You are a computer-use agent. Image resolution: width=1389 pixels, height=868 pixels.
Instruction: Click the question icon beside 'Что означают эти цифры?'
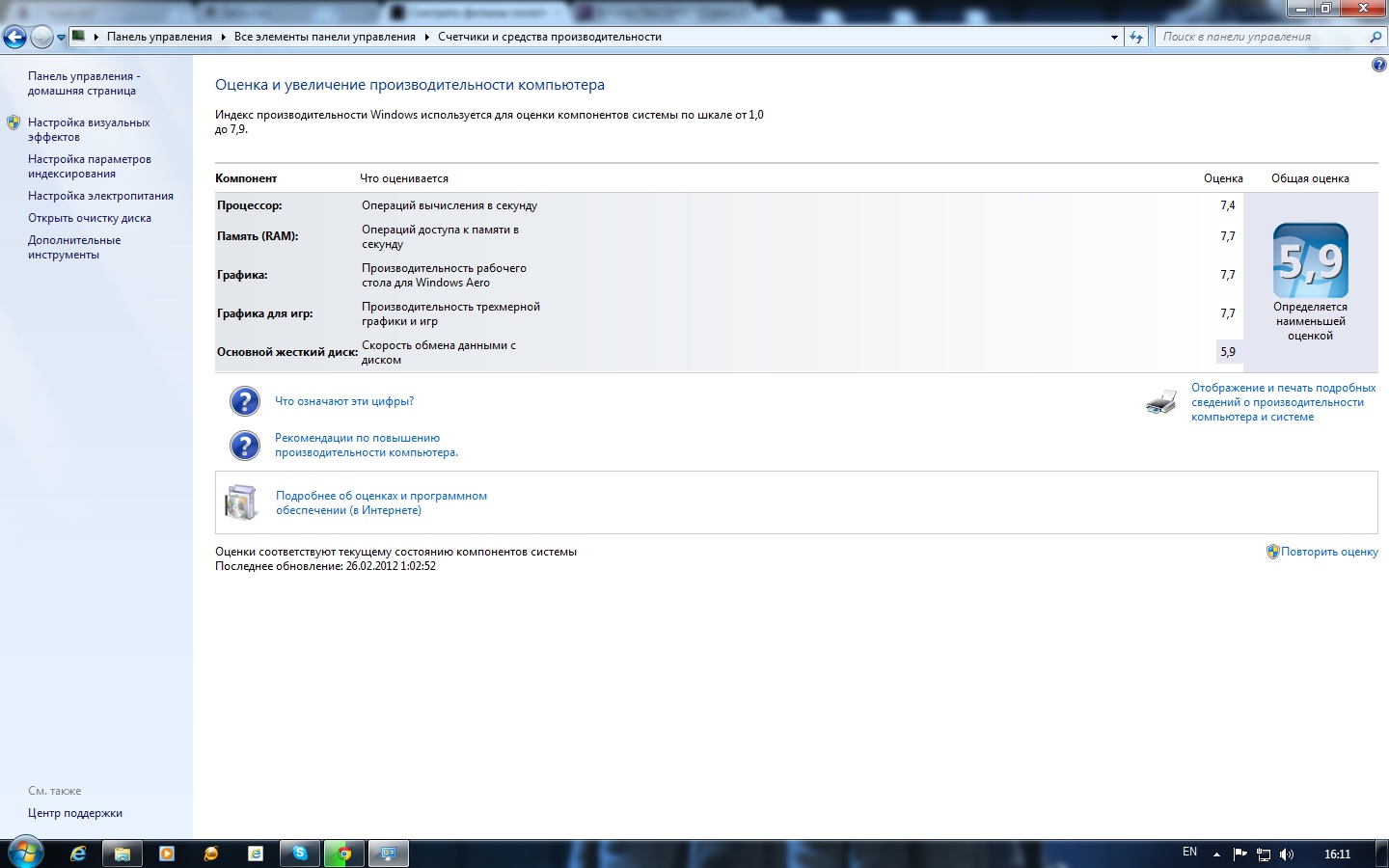point(245,401)
